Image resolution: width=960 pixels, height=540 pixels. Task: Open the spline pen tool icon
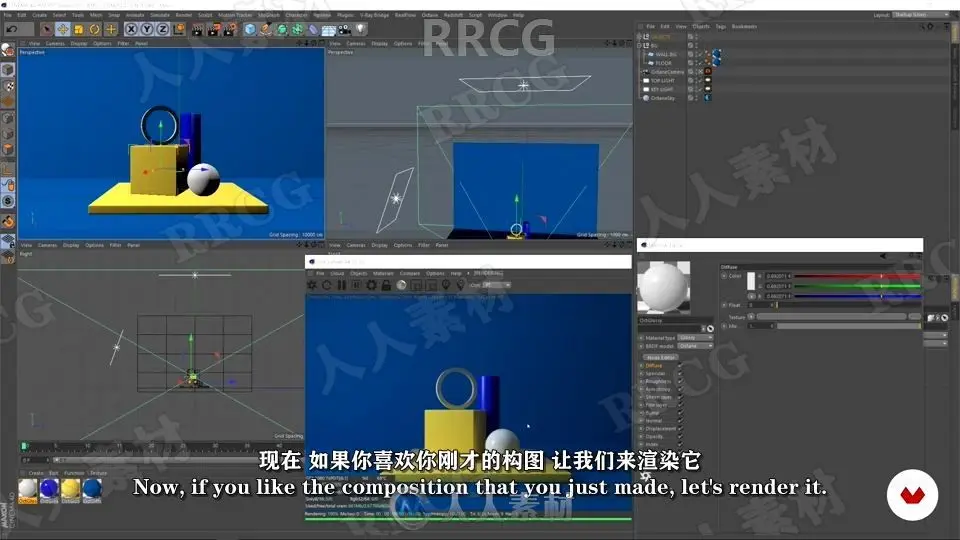[266, 29]
